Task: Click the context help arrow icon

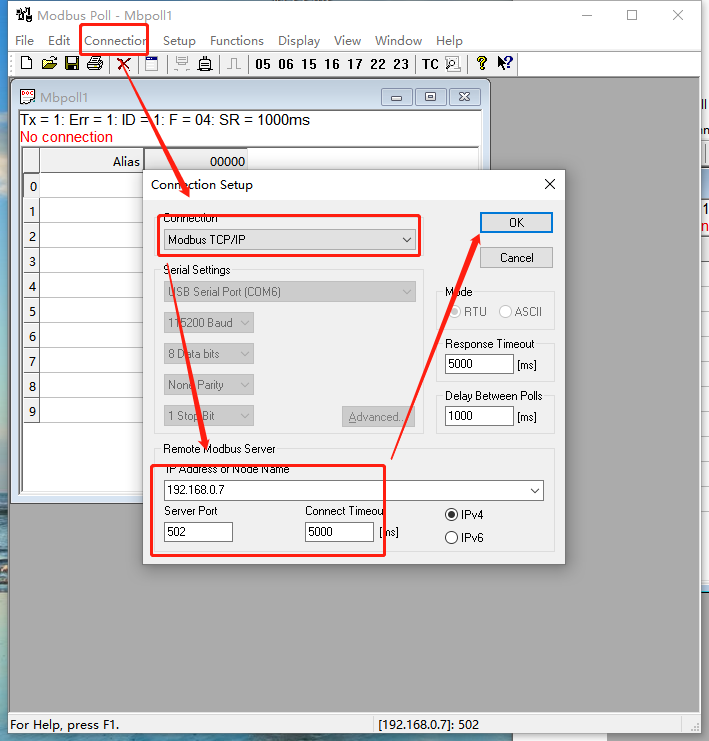Action: pos(505,64)
